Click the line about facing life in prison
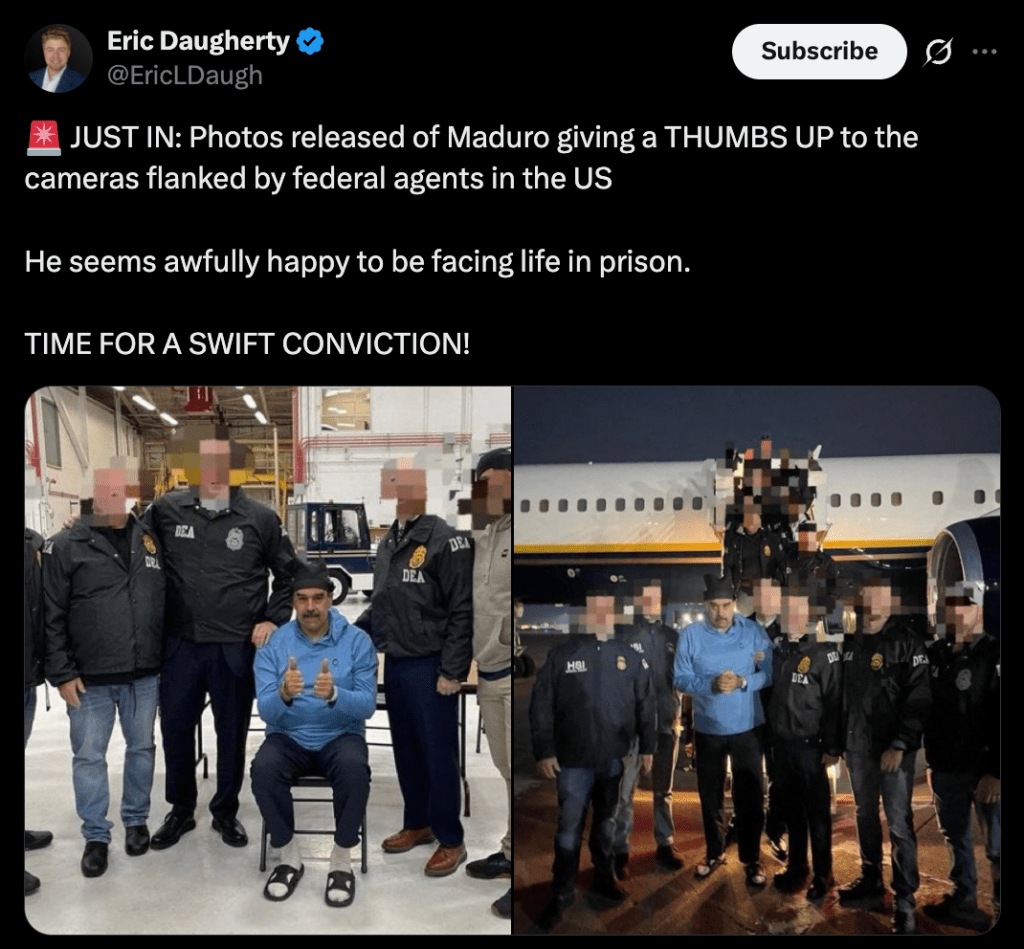Image resolution: width=1024 pixels, height=949 pixels. (357, 262)
